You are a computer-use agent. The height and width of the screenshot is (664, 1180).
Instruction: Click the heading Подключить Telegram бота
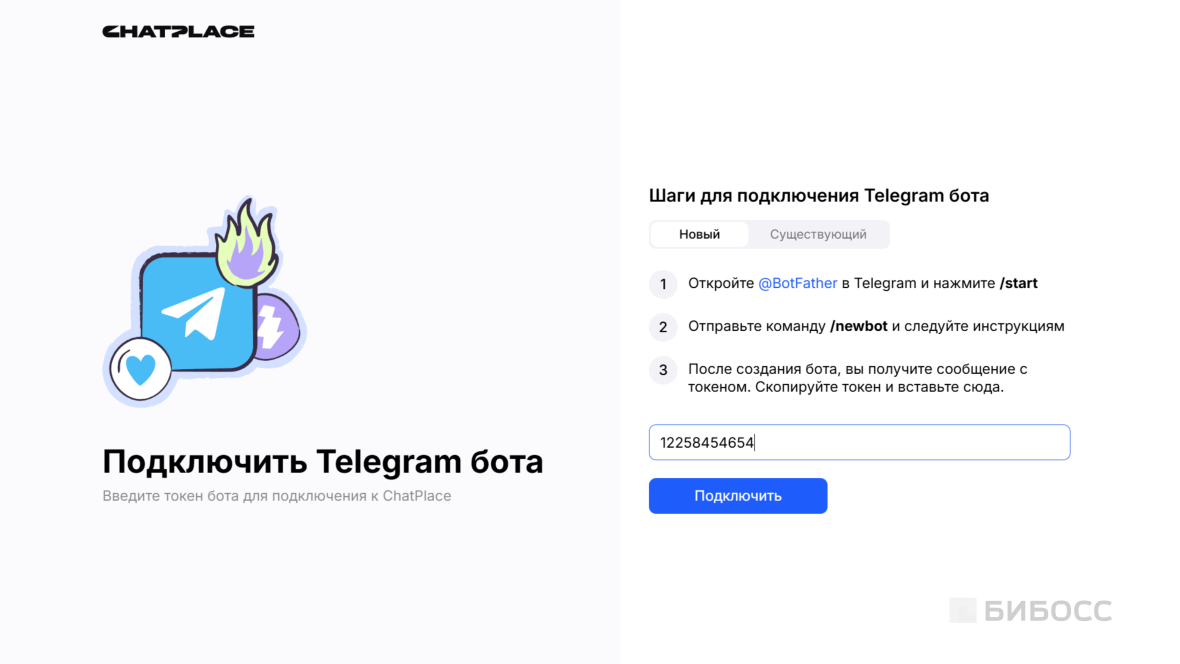[323, 461]
